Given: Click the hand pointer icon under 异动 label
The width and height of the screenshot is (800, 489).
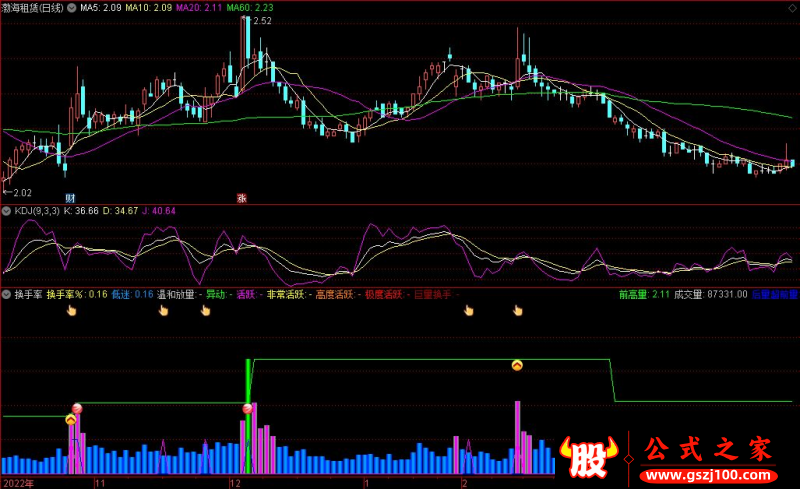Looking at the screenshot, I should pos(205,311).
